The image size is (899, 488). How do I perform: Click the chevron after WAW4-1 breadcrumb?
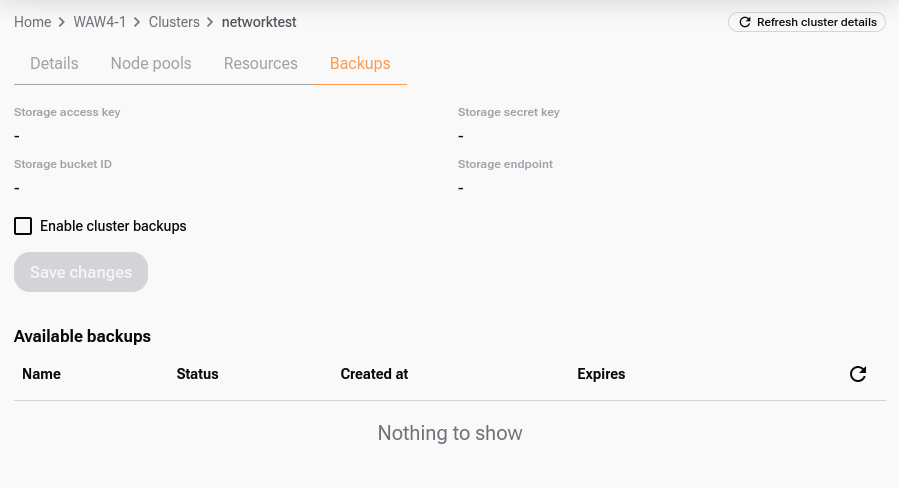(137, 22)
